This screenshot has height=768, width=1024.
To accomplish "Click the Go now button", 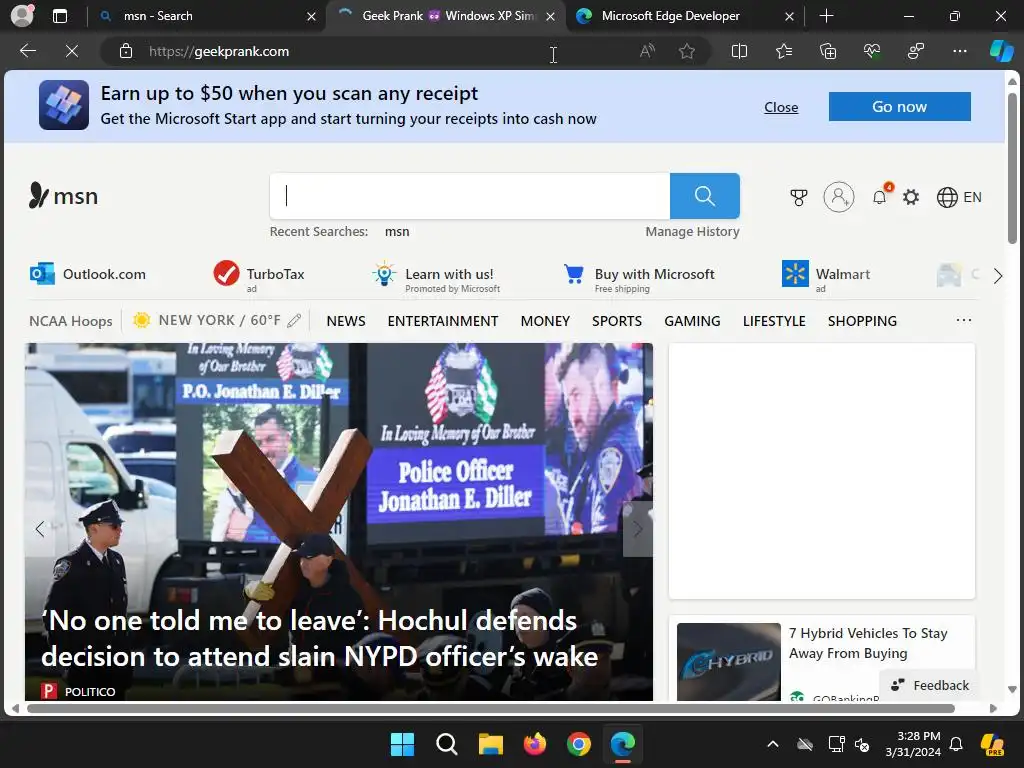I will [899, 106].
